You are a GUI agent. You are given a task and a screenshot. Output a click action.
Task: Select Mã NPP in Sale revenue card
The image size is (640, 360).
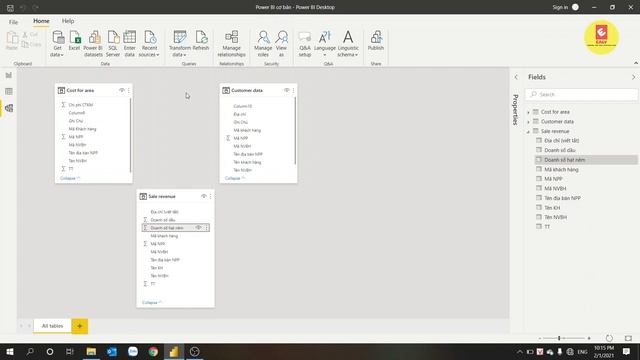[158, 244]
